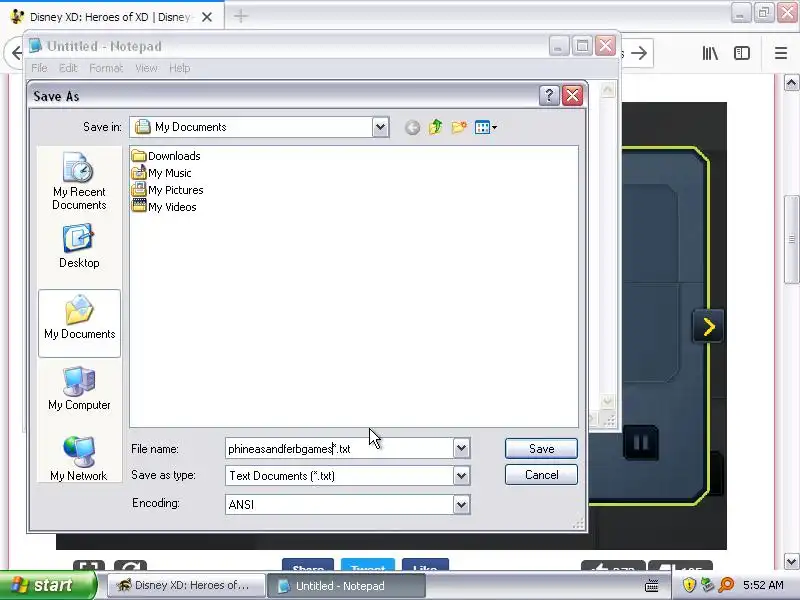This screenshot has width=800, height=600.
Task: Open a new browser tab
Action: pos(240,16)
